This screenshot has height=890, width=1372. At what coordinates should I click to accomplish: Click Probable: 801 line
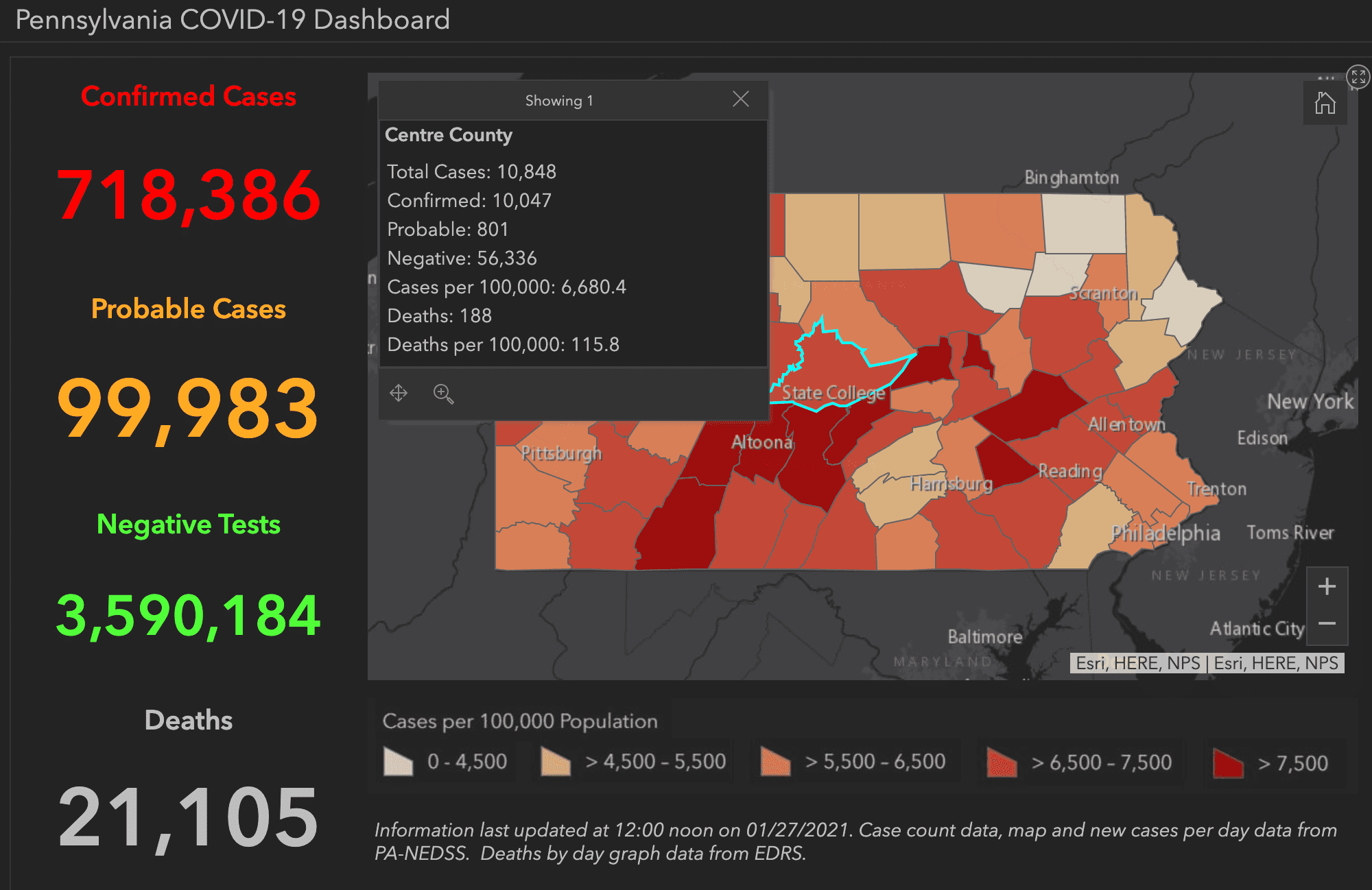coord(448,229)
